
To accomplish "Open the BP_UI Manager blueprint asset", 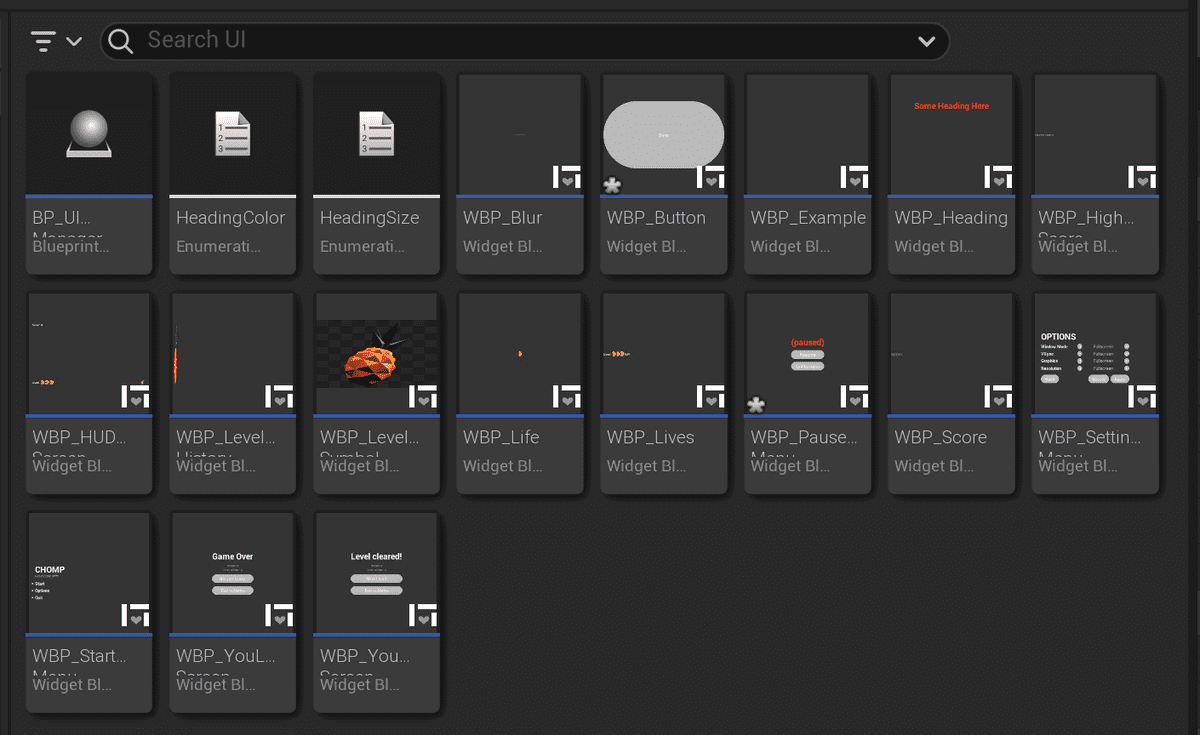I will [89, 135].
